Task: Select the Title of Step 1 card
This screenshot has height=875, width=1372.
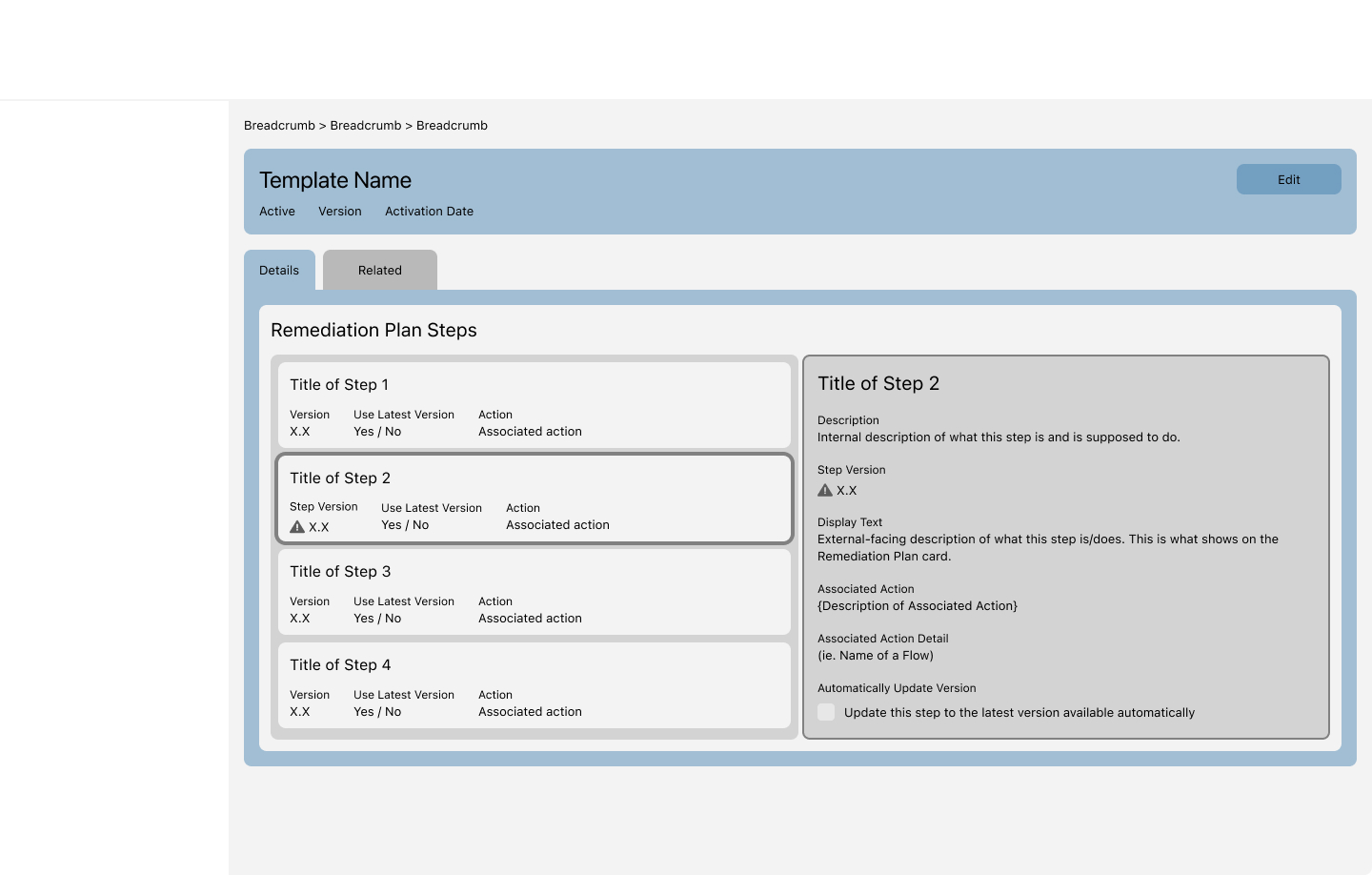Action: pos(535,405)
